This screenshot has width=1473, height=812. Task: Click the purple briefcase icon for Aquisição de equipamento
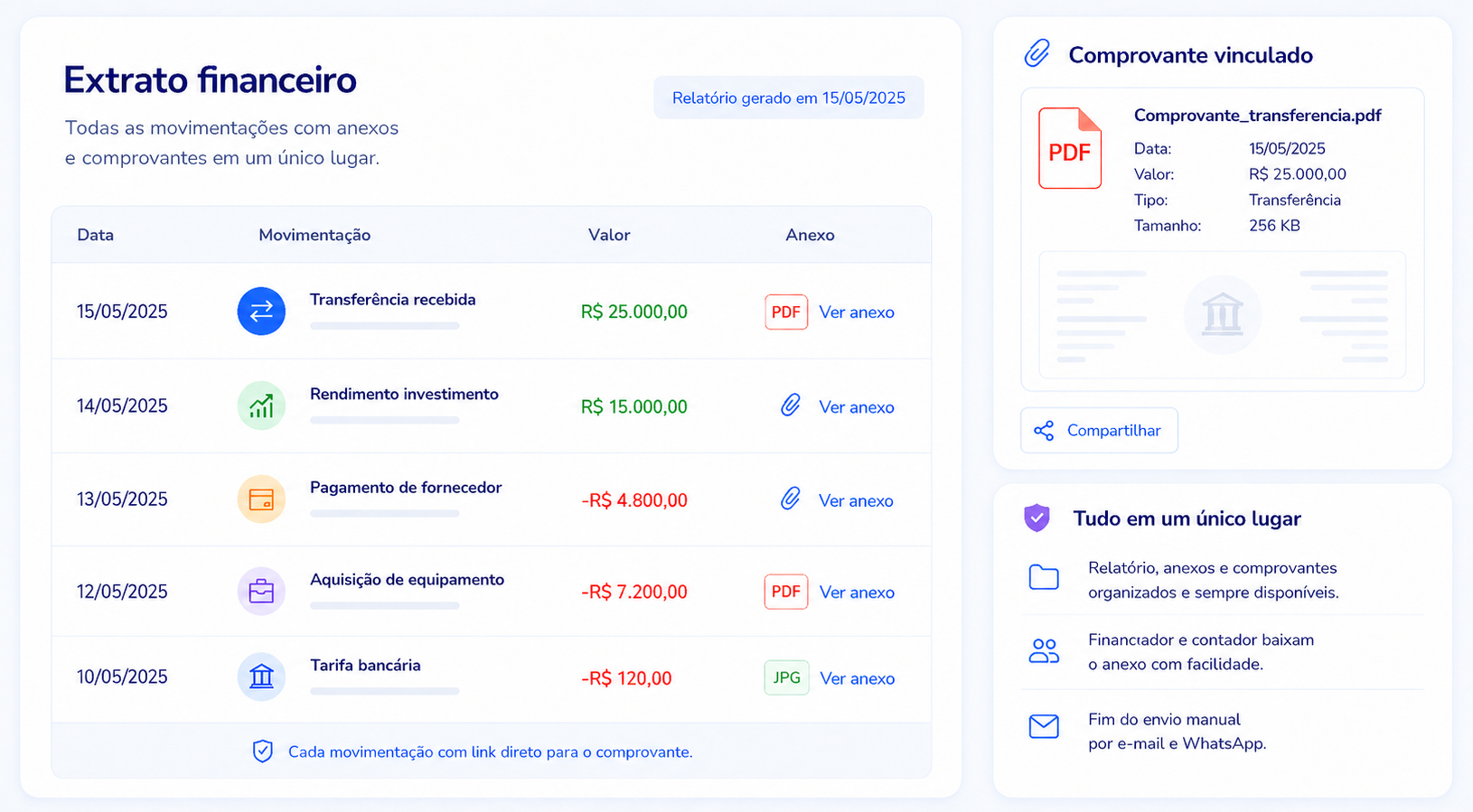click(261, 592)
